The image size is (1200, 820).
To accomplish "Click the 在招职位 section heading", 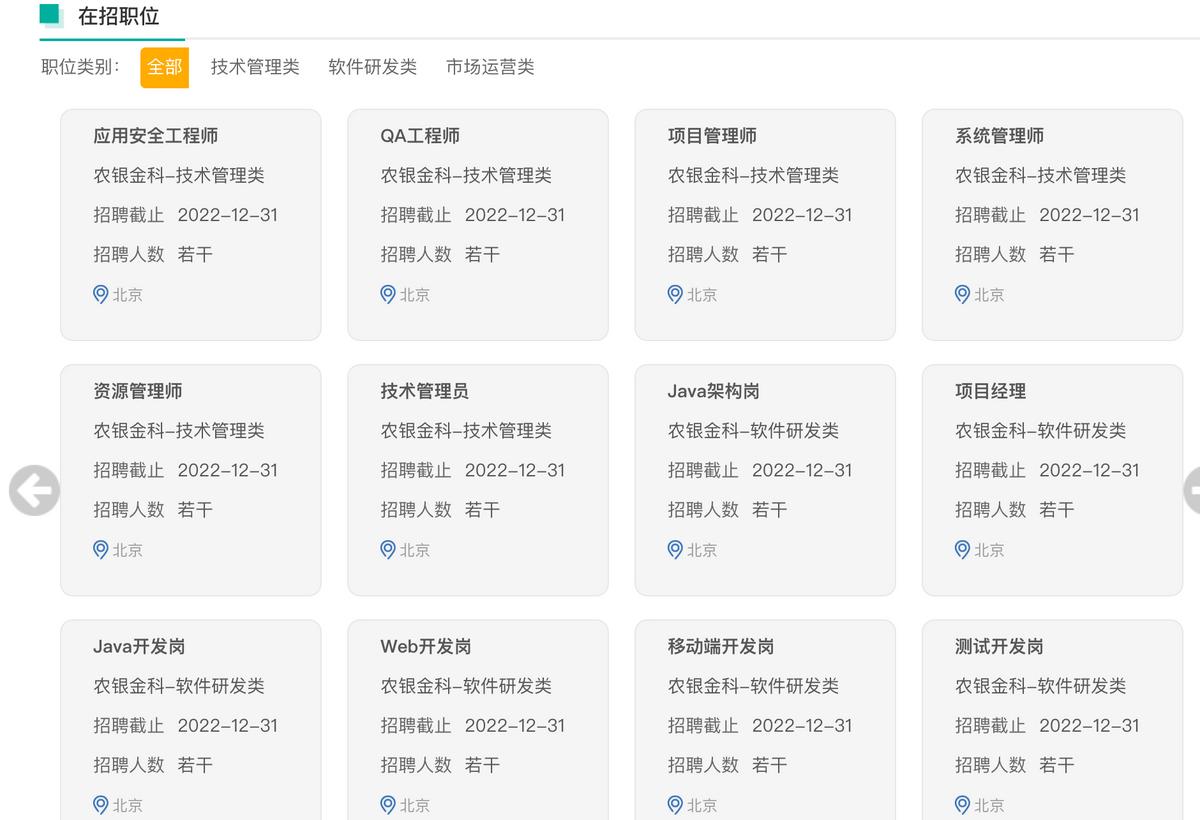I will click(x=118, y=16).
